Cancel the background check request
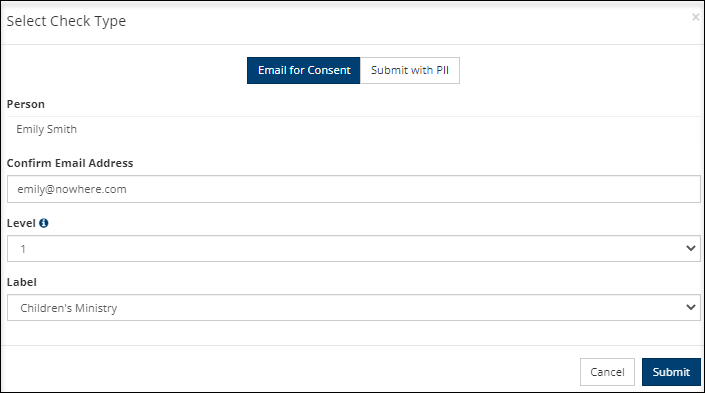 click(x=607, y=372)
